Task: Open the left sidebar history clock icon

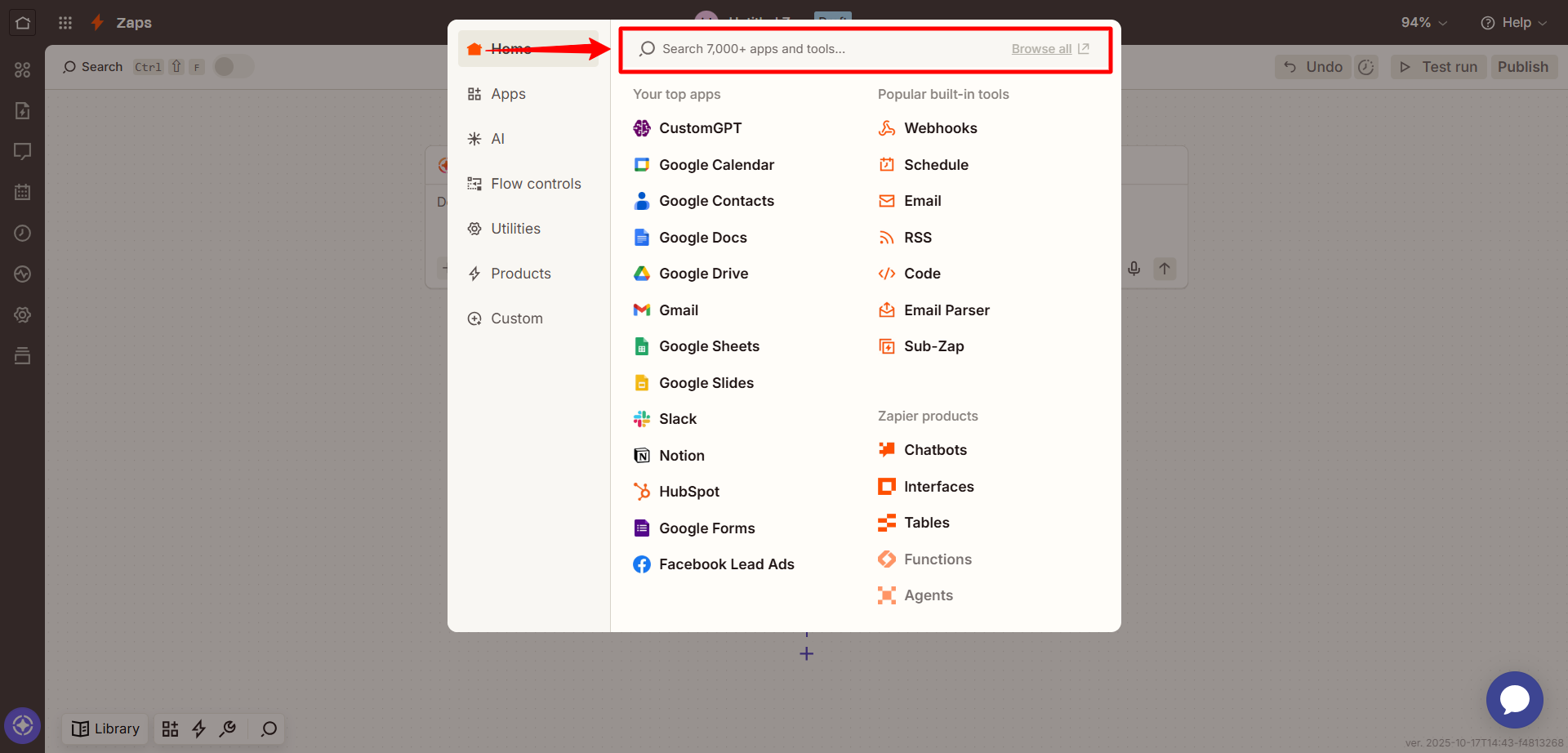Action: [22, 233]
